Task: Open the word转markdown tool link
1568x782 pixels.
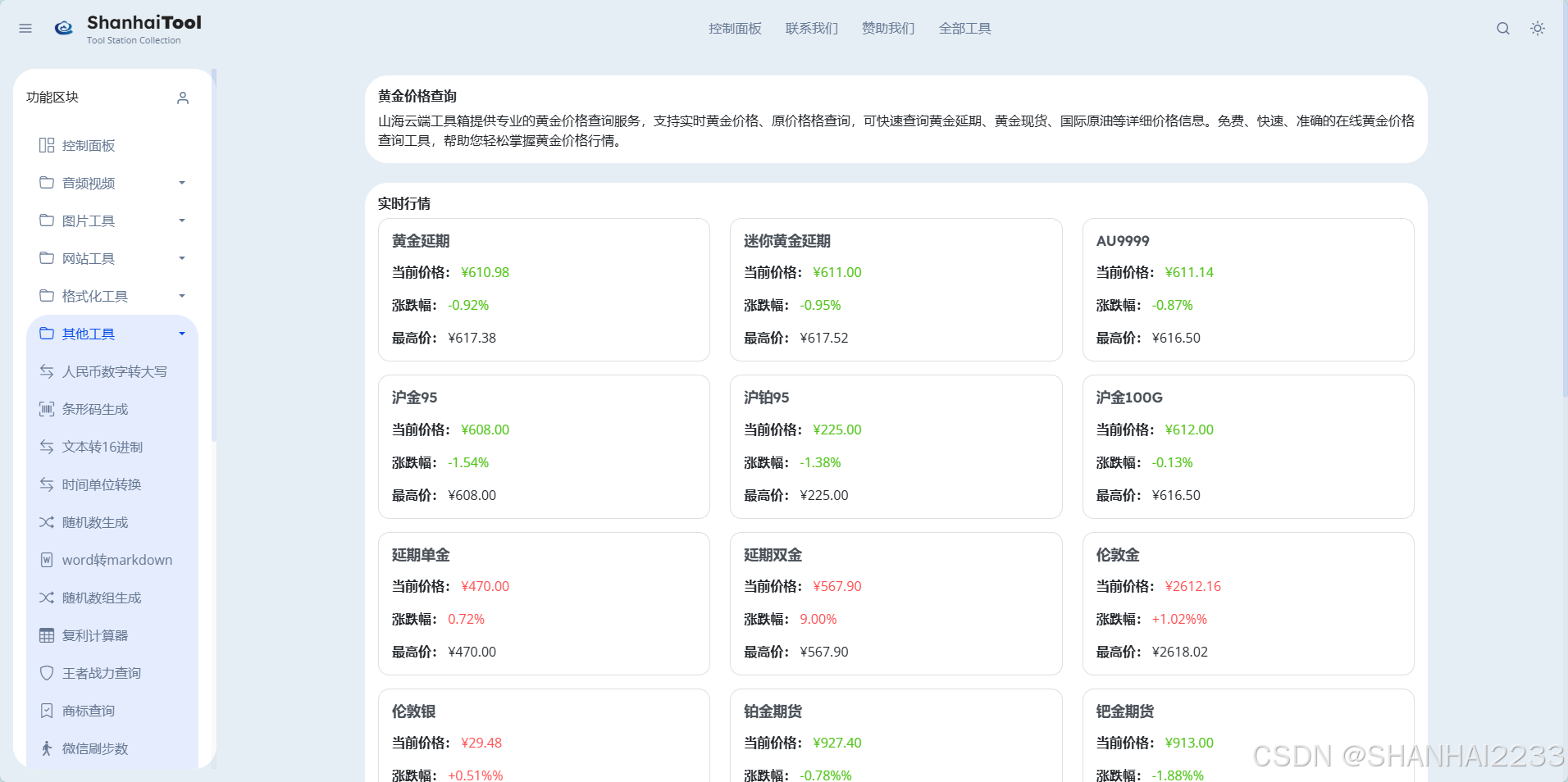Action: (x=117, y=561)
